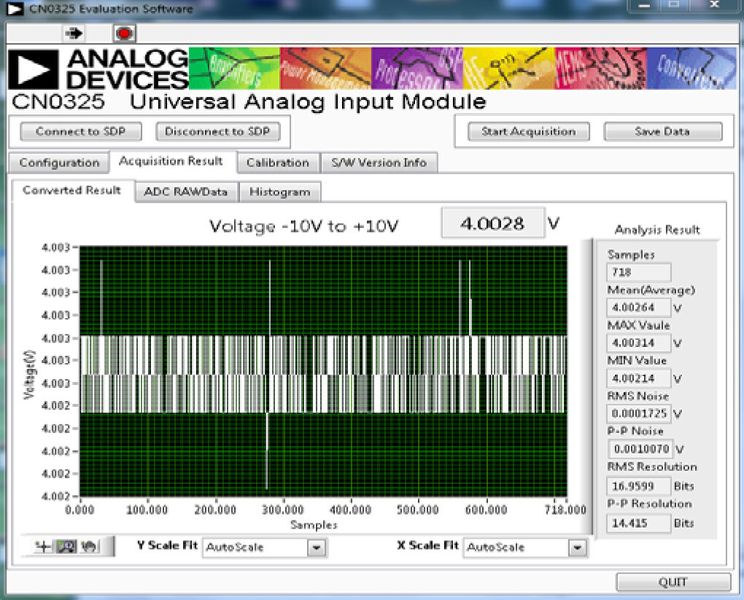Viewport: 744px width, 600px height.
Task: Click the Mean(Average) value 4.00264
Action: (x=639, y=307)
